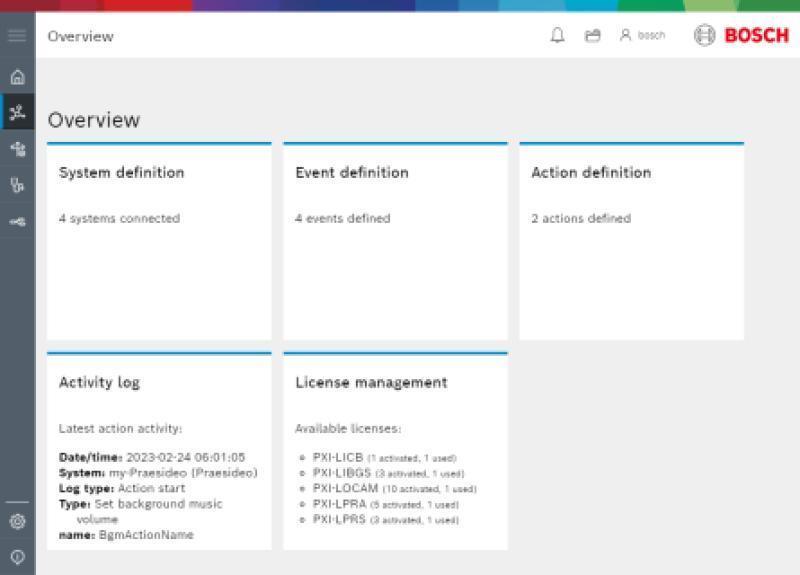Open the System definition sidebar icon
The width and height of the screenshot is (800, 575).
point(17,149)
